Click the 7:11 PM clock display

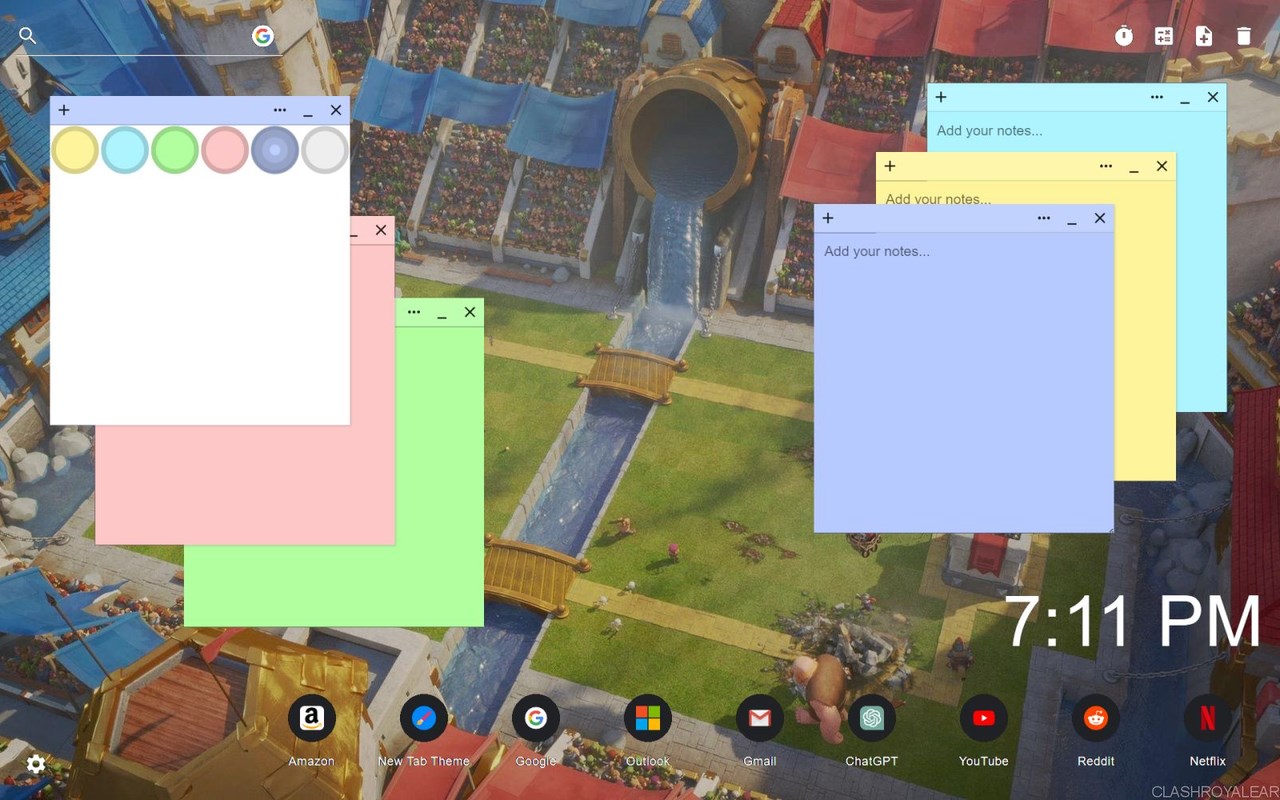tap(1132, 620)
